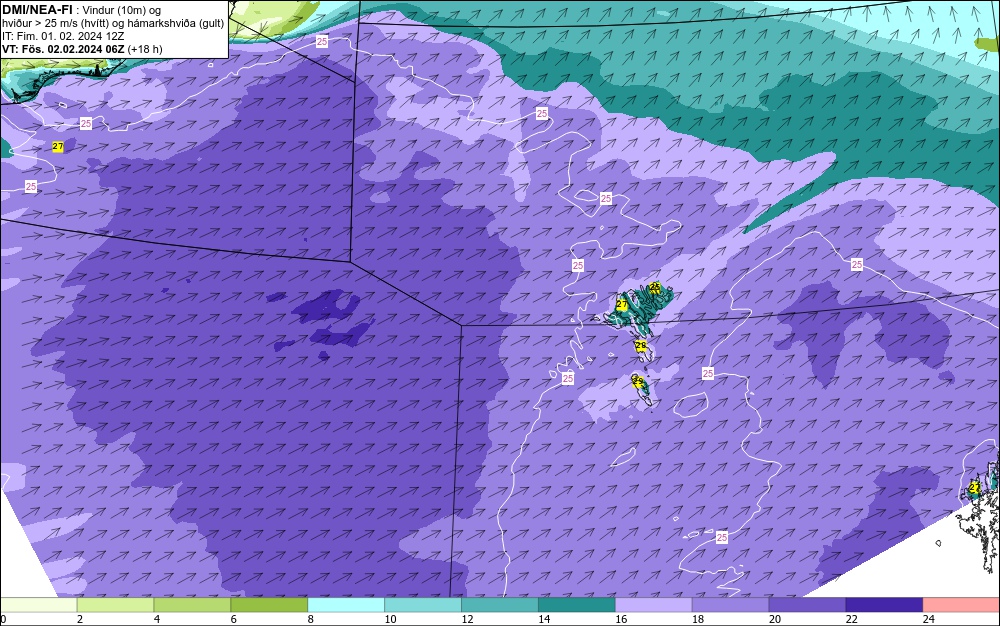
Task: Click legend tick label '10'
Action: coord(390,619)
